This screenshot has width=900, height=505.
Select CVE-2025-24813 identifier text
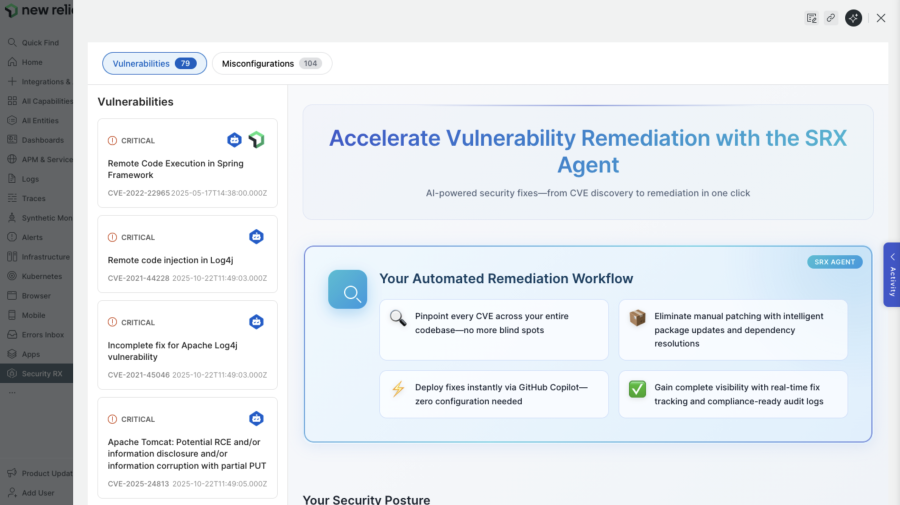(138, 484)
